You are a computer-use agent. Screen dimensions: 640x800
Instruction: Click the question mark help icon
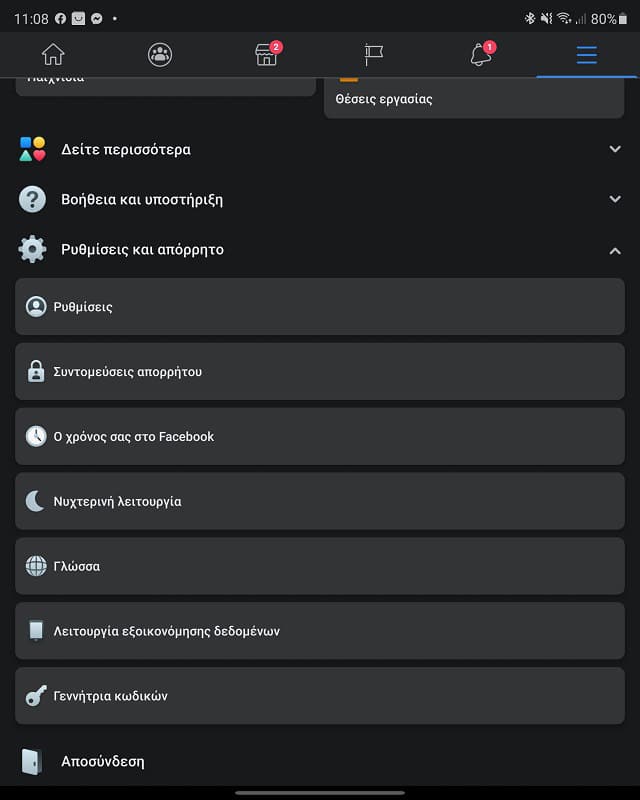click(x=33, y=199)
